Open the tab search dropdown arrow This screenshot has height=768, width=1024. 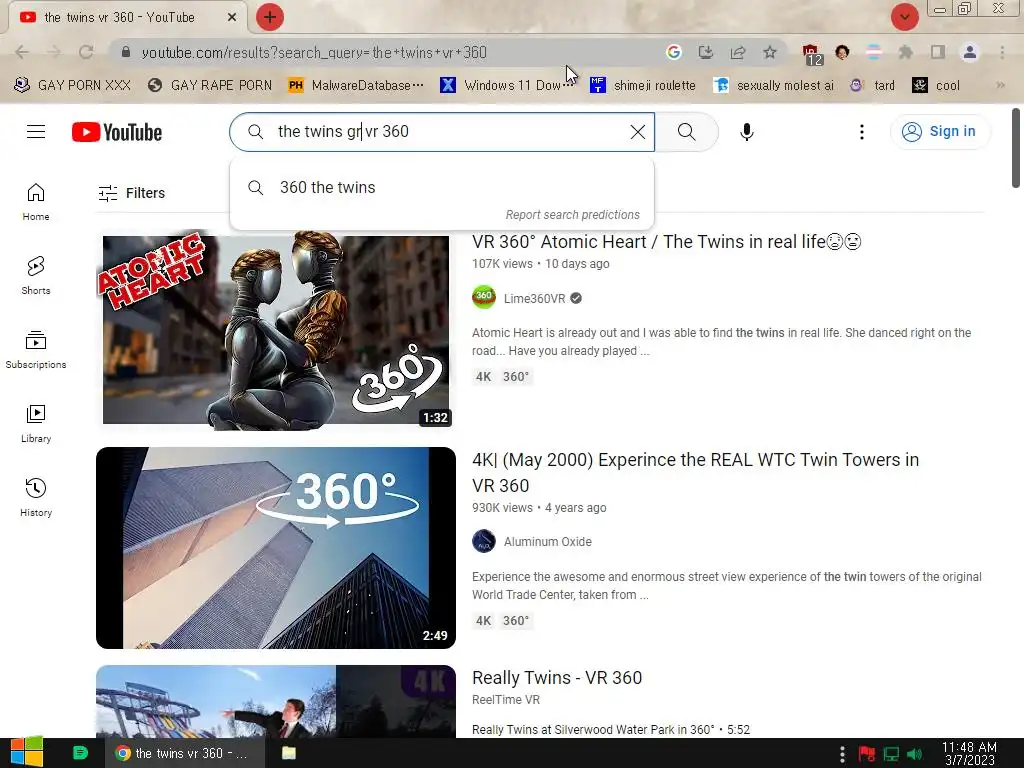pos(904,17)
